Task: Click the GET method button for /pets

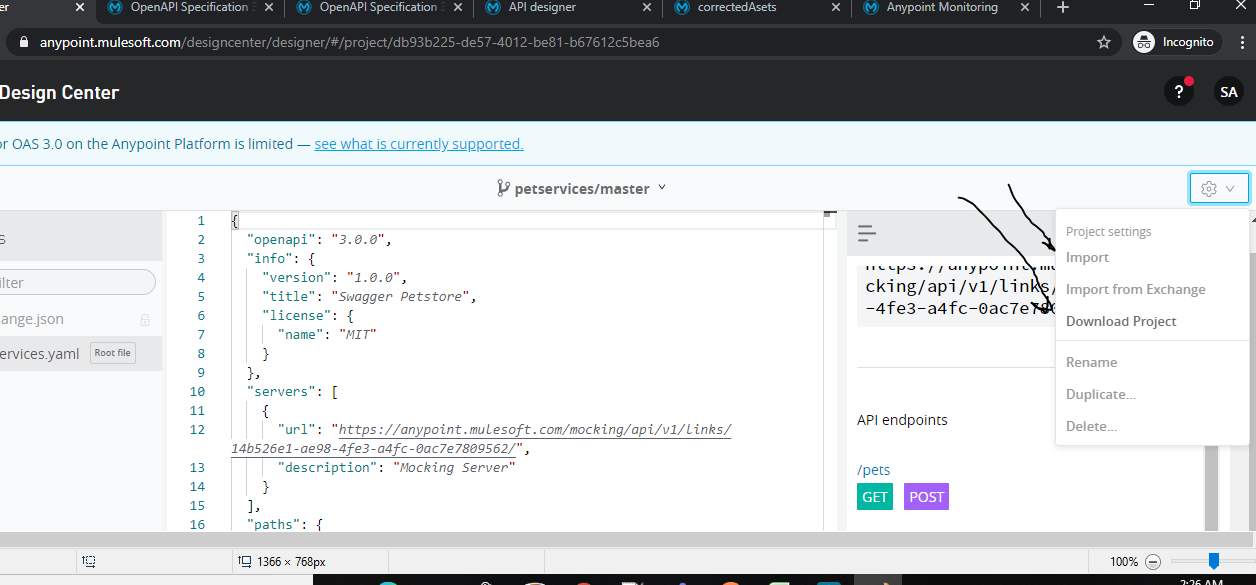Action: (x=875, y=497)
